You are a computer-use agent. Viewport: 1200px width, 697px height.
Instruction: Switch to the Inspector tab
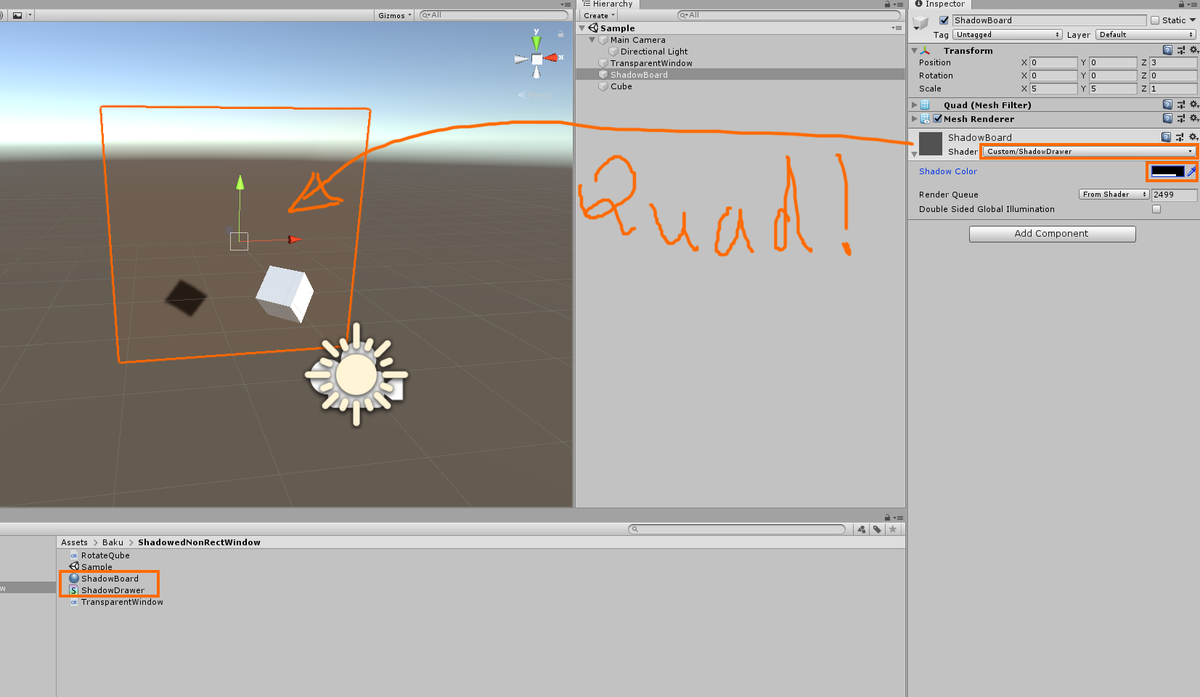939,4
